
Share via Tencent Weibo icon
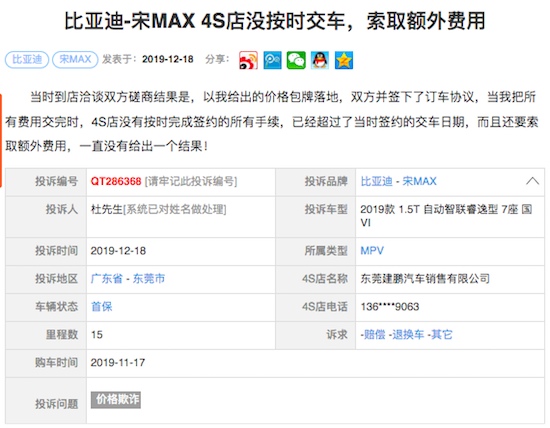[273, 60]
